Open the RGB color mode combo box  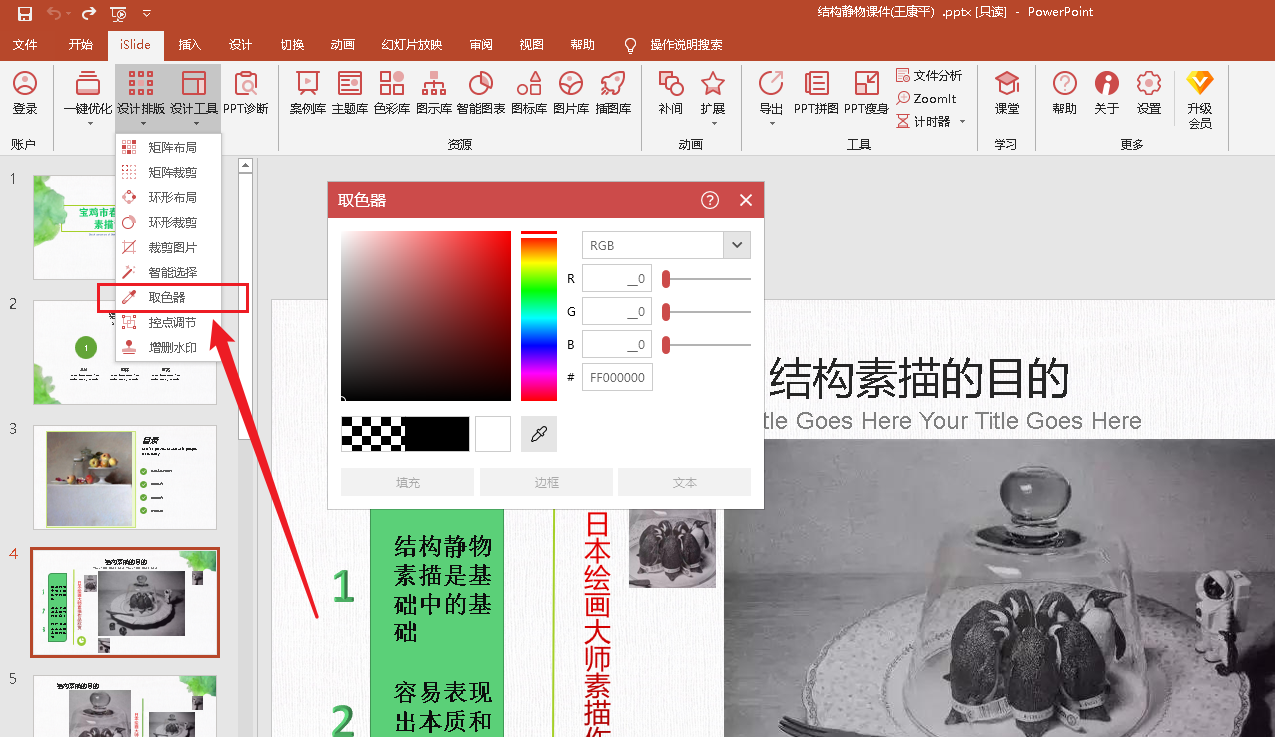pyautogui.click(x=666, y=245)
